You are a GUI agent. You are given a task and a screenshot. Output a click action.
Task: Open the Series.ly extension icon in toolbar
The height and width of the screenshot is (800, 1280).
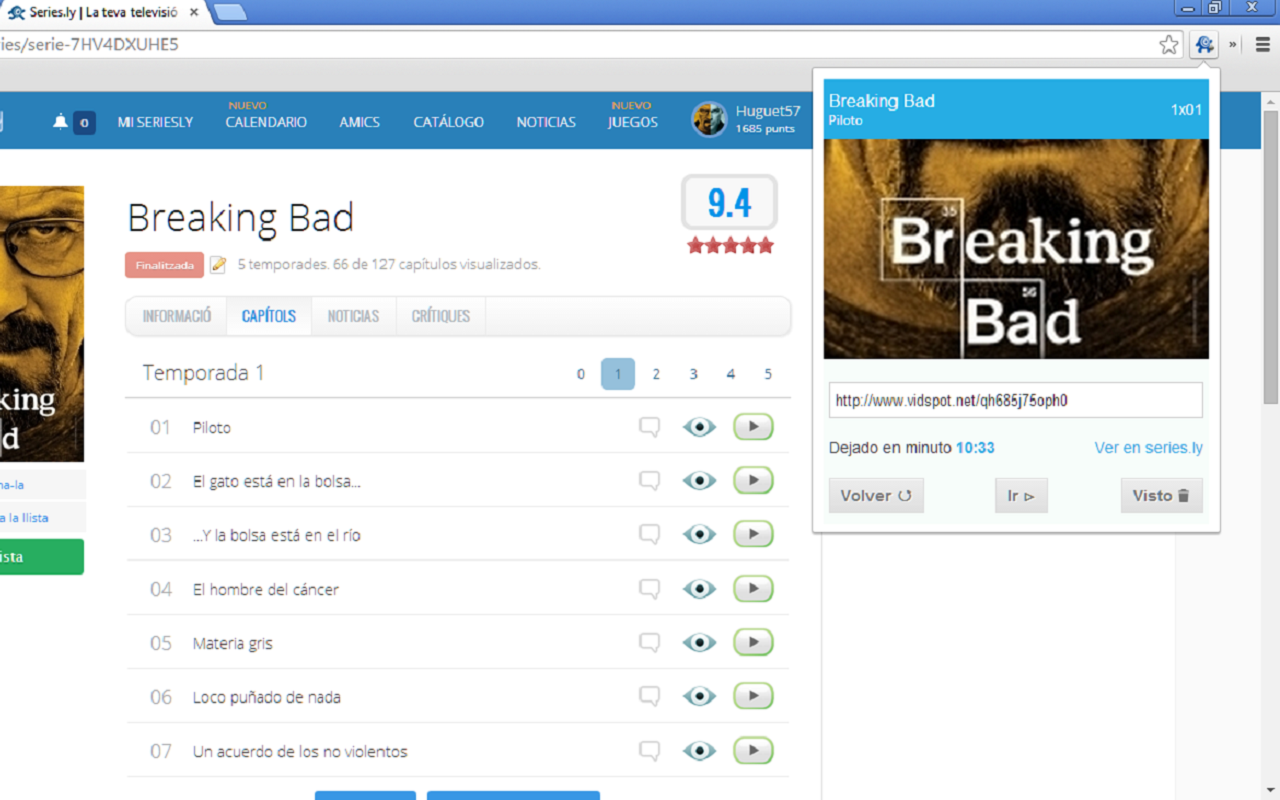tap(1204, 44)
